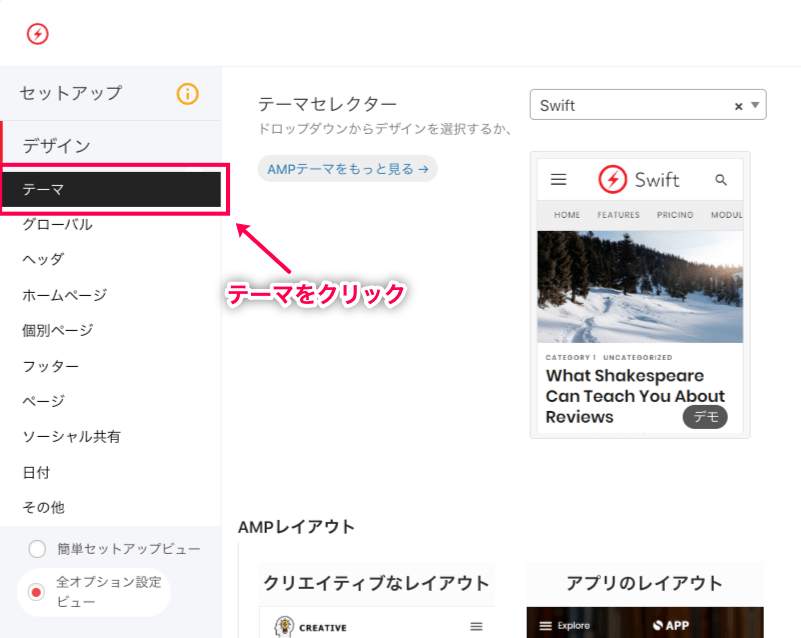Select the クリエイティブなレイアウト layout

pos(376,583)
